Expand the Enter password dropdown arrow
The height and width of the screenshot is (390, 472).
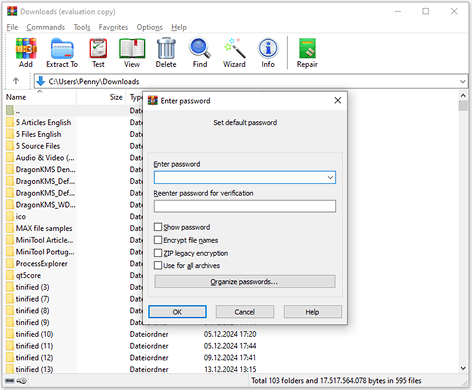click(x=330, y=177)
